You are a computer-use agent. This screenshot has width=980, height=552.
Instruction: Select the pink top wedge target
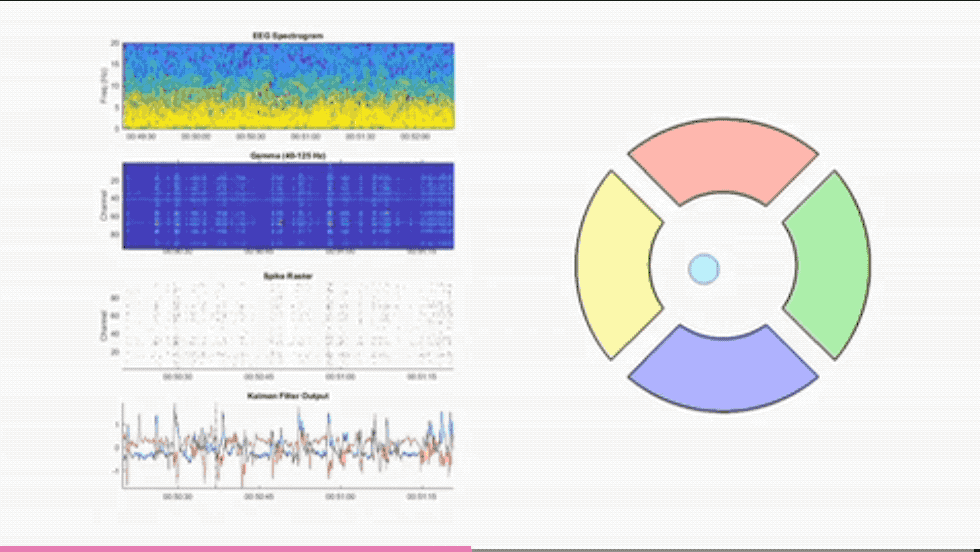pyautogui.click(x=723, y=160)
